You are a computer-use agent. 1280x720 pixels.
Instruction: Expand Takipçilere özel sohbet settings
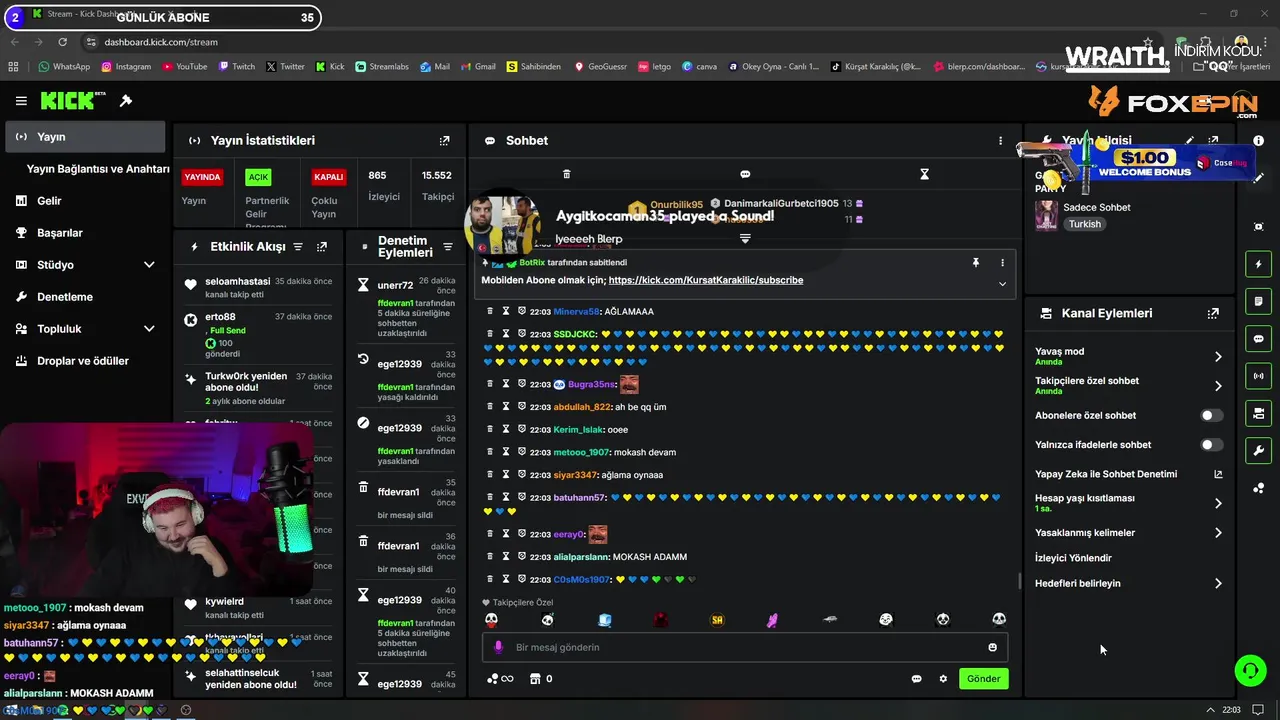tap(1218, 386)
